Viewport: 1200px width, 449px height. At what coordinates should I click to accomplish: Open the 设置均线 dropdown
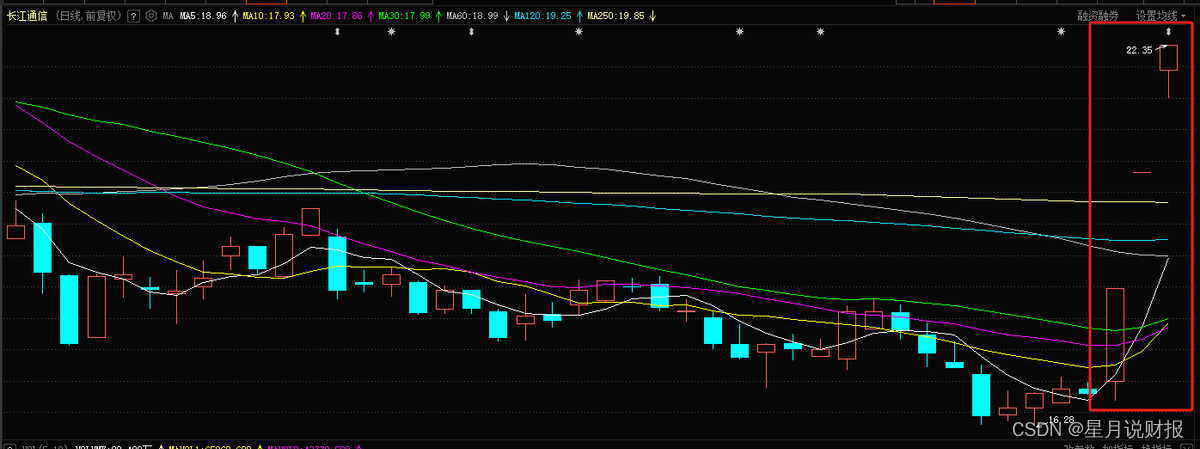coord(1163,16)
